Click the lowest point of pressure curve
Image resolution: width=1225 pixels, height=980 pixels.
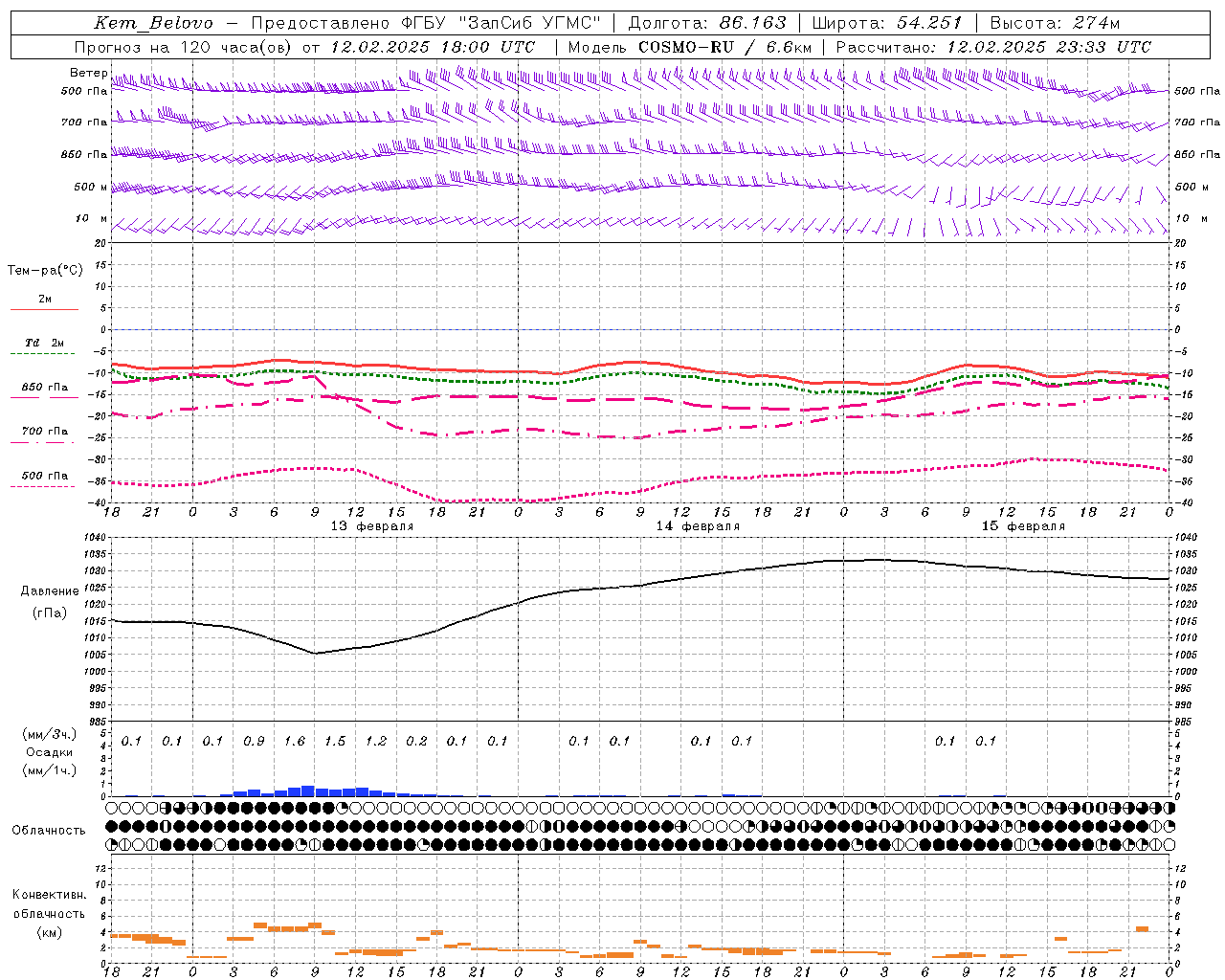pos(315,654)
